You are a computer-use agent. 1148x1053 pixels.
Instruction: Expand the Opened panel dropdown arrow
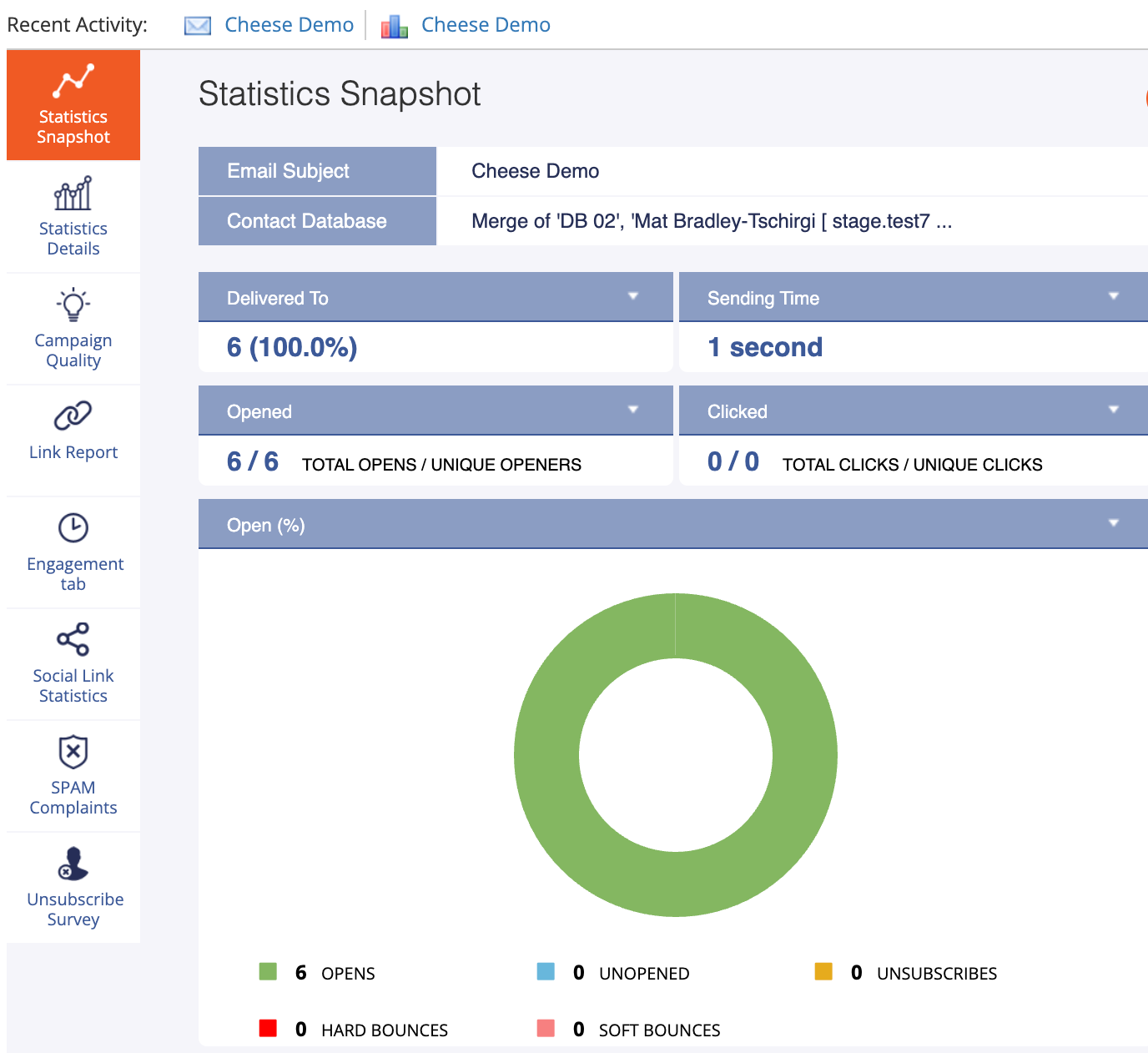pyautogui.click(x=633, y=410)
